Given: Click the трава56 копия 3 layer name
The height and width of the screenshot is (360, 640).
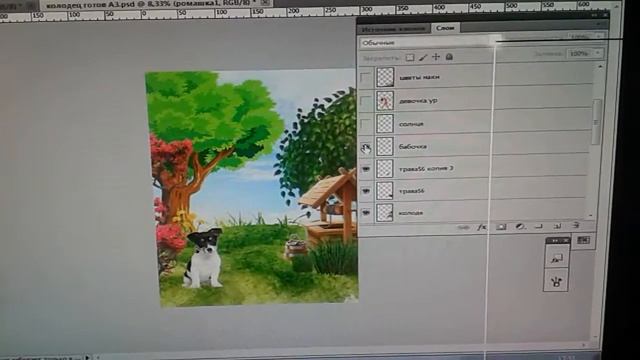Looking at the screenshot, I should [x=426, y=169].
